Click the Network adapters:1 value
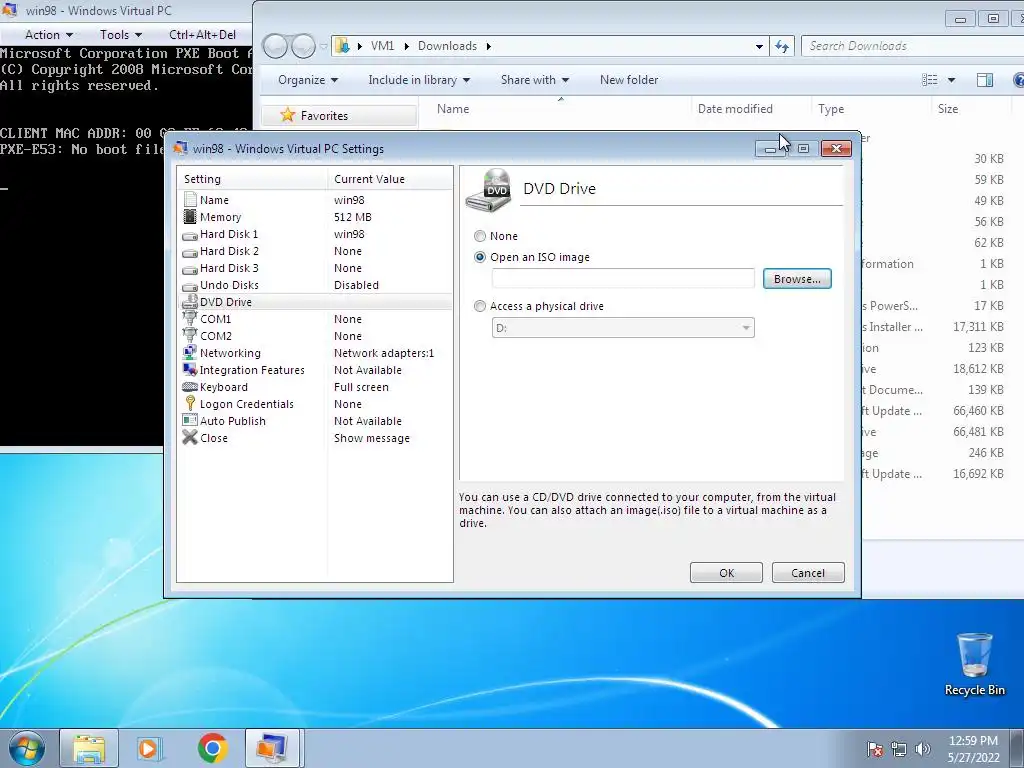 (384, 353)
